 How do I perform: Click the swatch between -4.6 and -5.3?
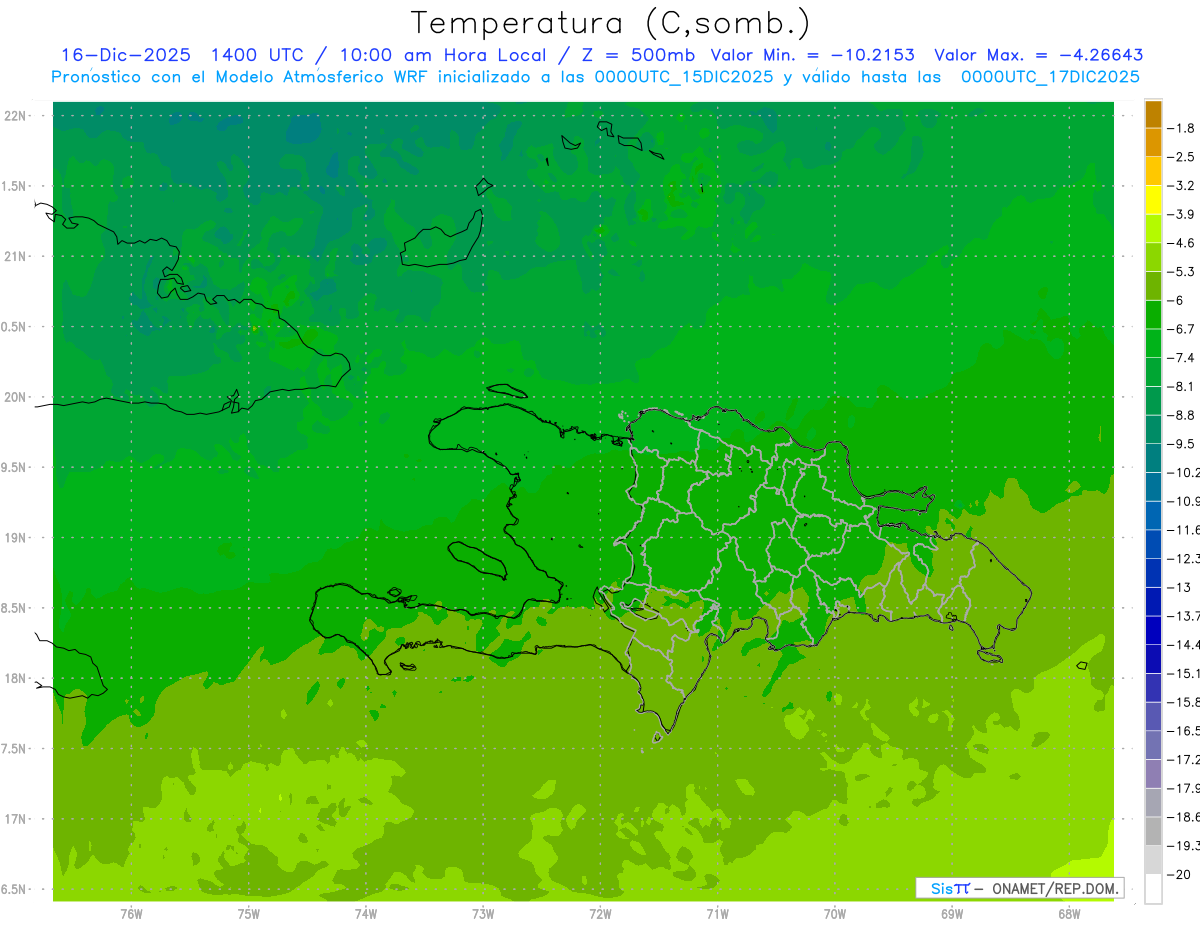[1153, 258]
